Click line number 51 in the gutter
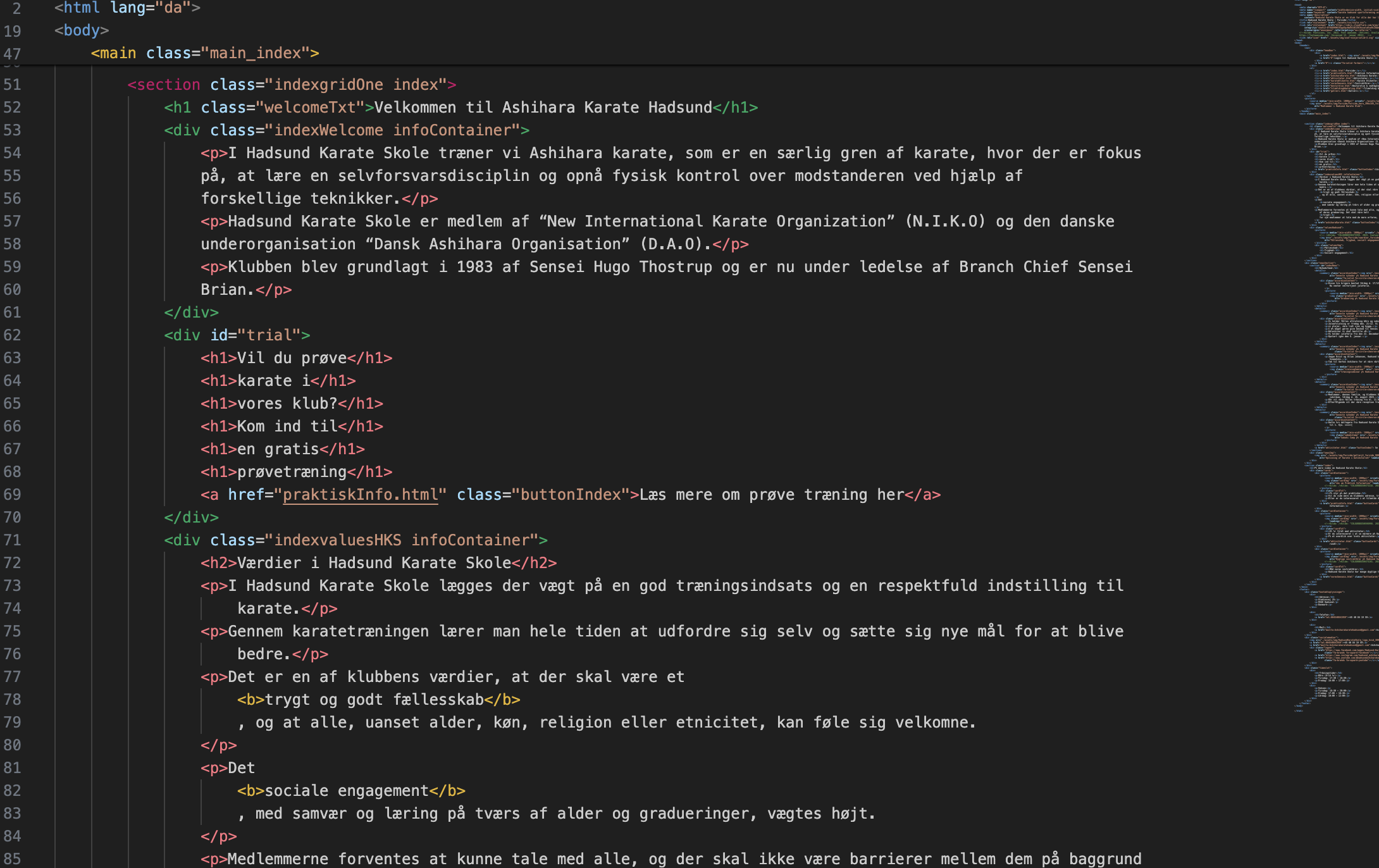The image size is (1379, 868). point(13,85)
